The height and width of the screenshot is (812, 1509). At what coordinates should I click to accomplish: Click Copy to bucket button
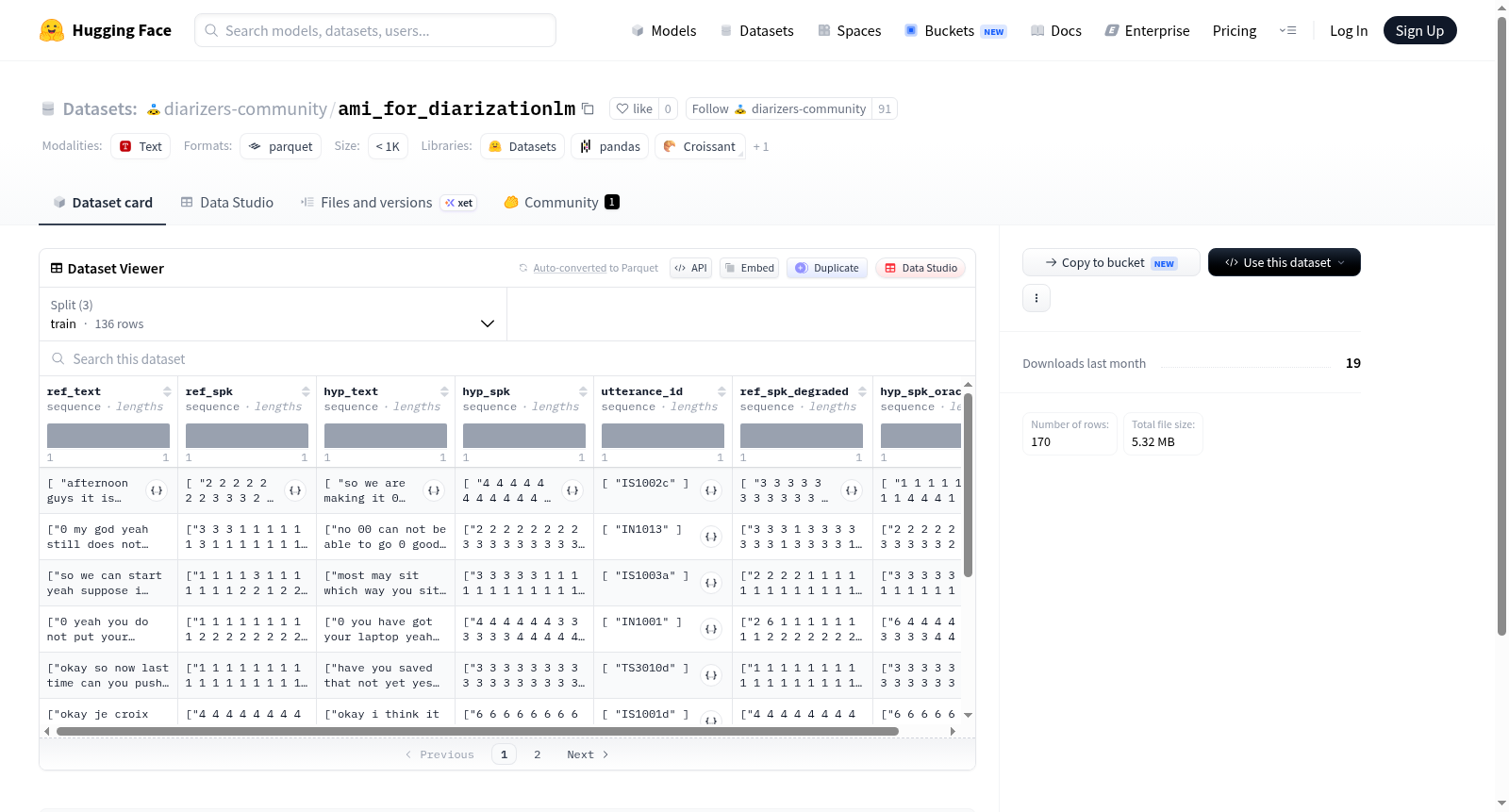click(x=1111, y=262)
